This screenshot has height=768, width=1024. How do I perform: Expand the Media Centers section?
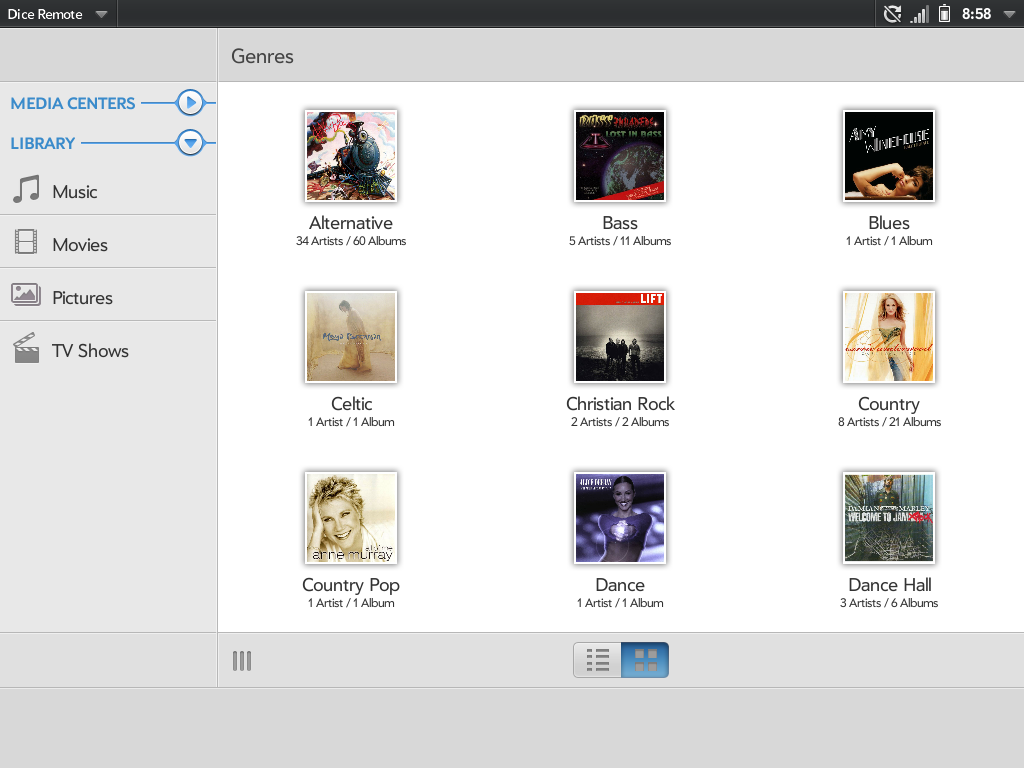click(x=190, y=103)
